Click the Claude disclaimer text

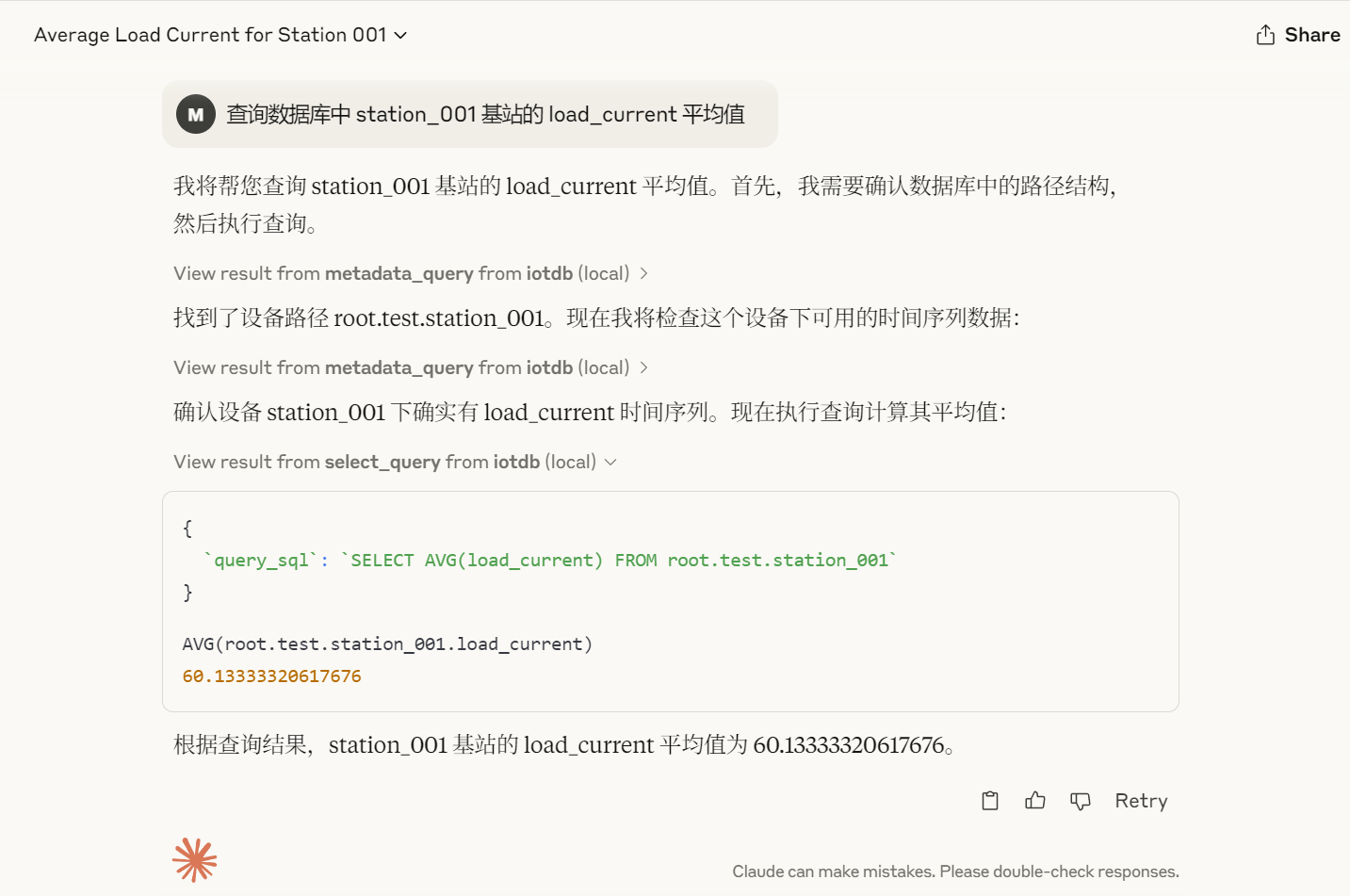[956, 871]
